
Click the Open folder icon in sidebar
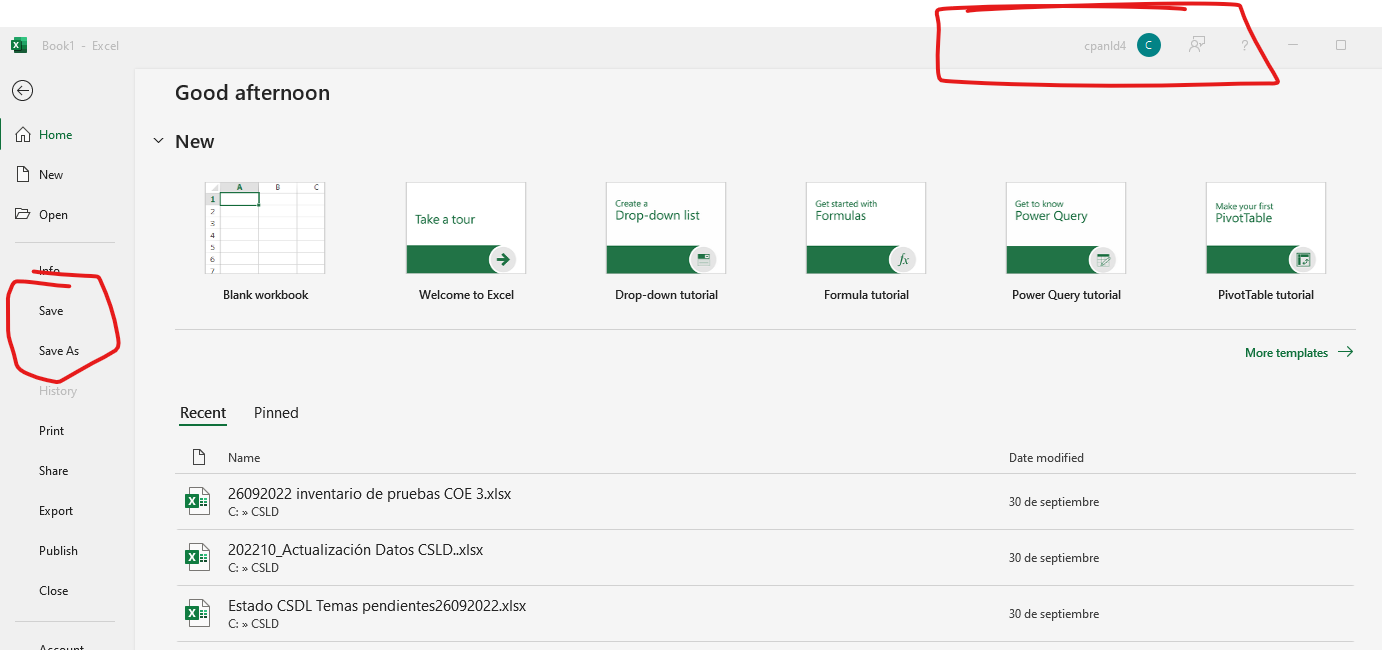(x=22, y=214)
